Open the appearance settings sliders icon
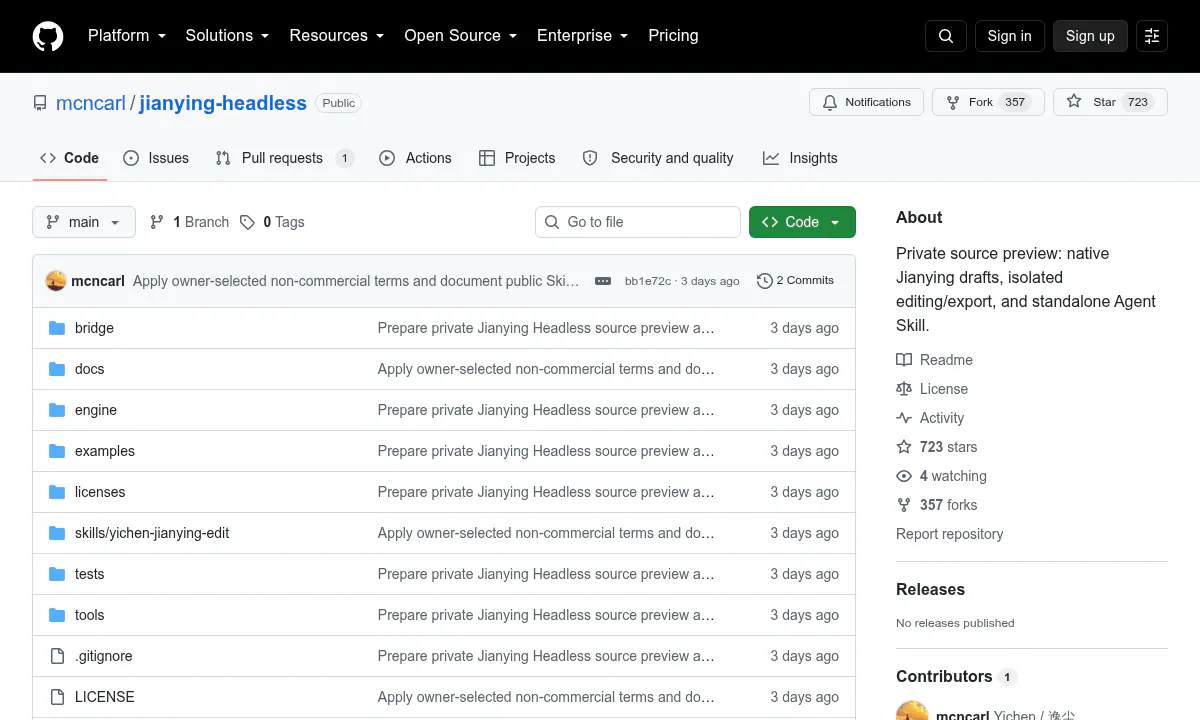Image resolution: width=1200 pixels, height=720 pixels. point(1152,36)
